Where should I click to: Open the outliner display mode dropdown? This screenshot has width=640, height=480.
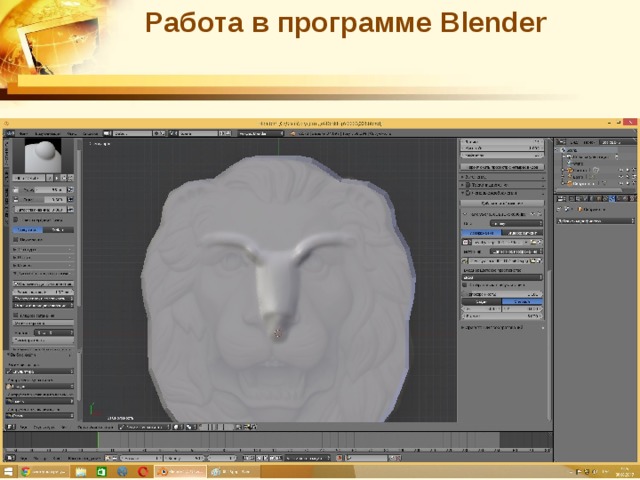(618, 142)
